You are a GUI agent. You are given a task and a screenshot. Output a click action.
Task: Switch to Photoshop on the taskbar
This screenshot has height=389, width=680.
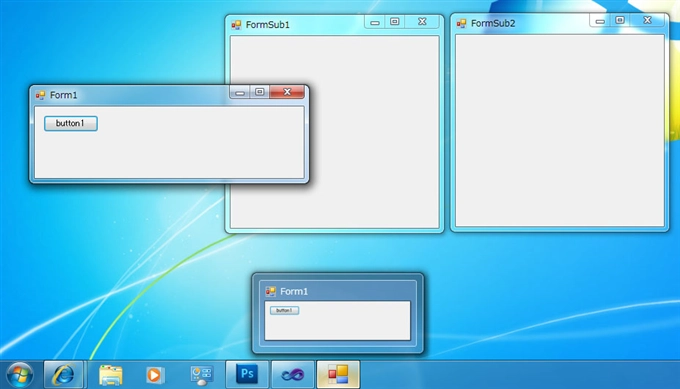point(247,374)
